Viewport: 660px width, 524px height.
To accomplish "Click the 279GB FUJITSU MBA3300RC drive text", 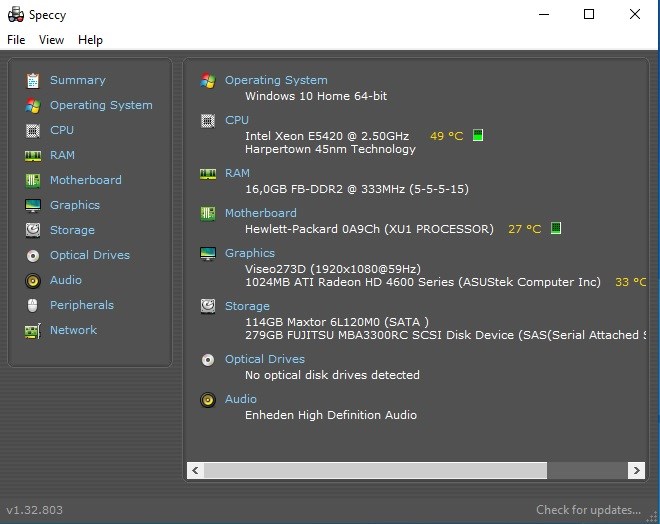I will [446, 335].
